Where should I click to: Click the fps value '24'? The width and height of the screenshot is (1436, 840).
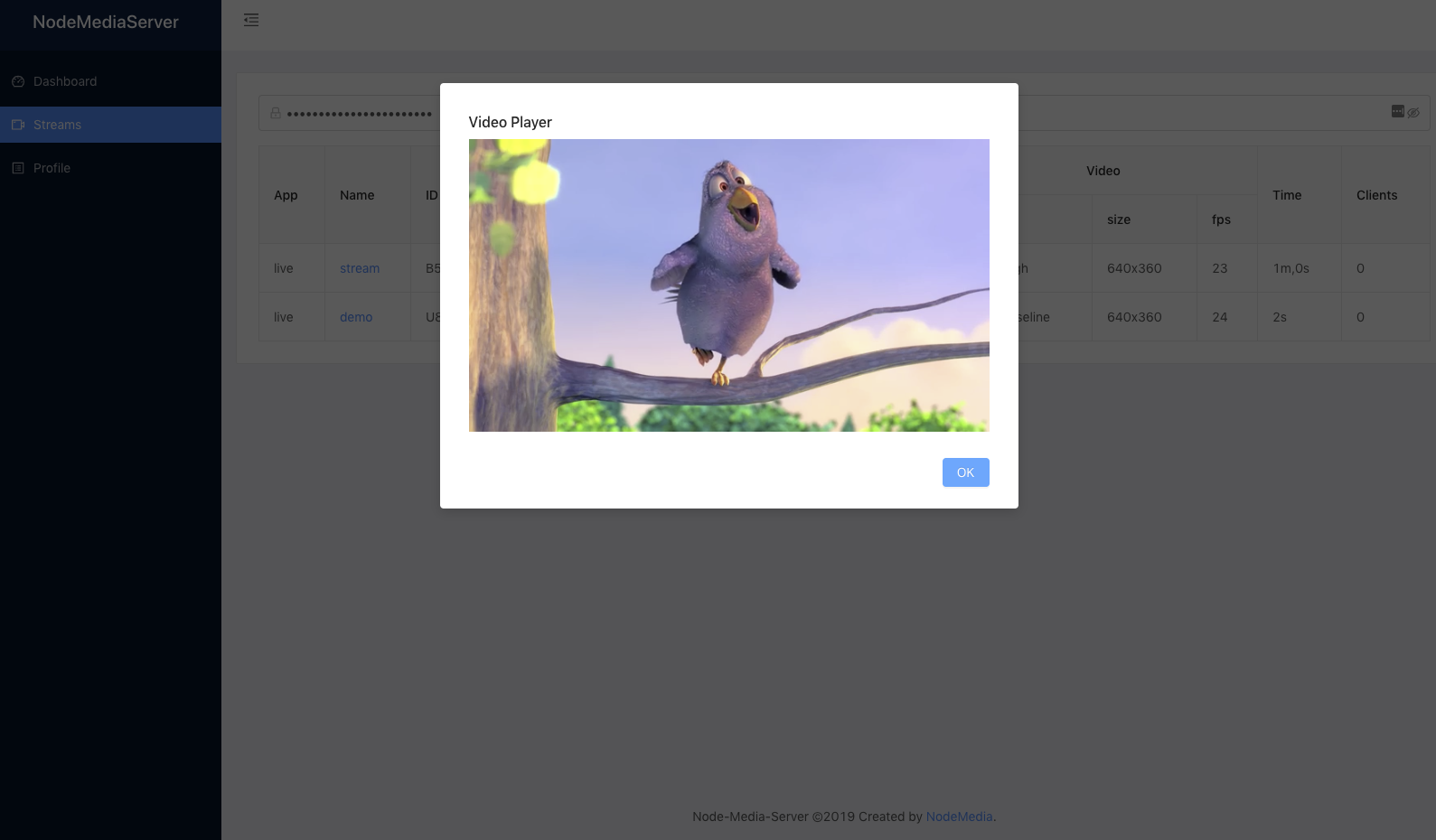point(1220,317)
